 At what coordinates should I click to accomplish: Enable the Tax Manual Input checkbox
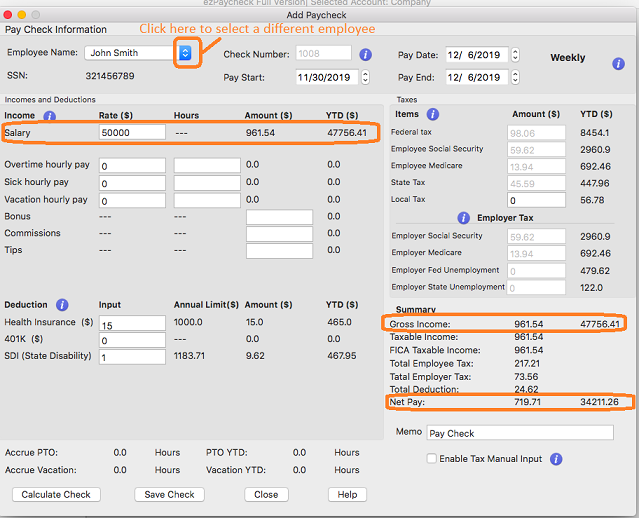(432, 459)
